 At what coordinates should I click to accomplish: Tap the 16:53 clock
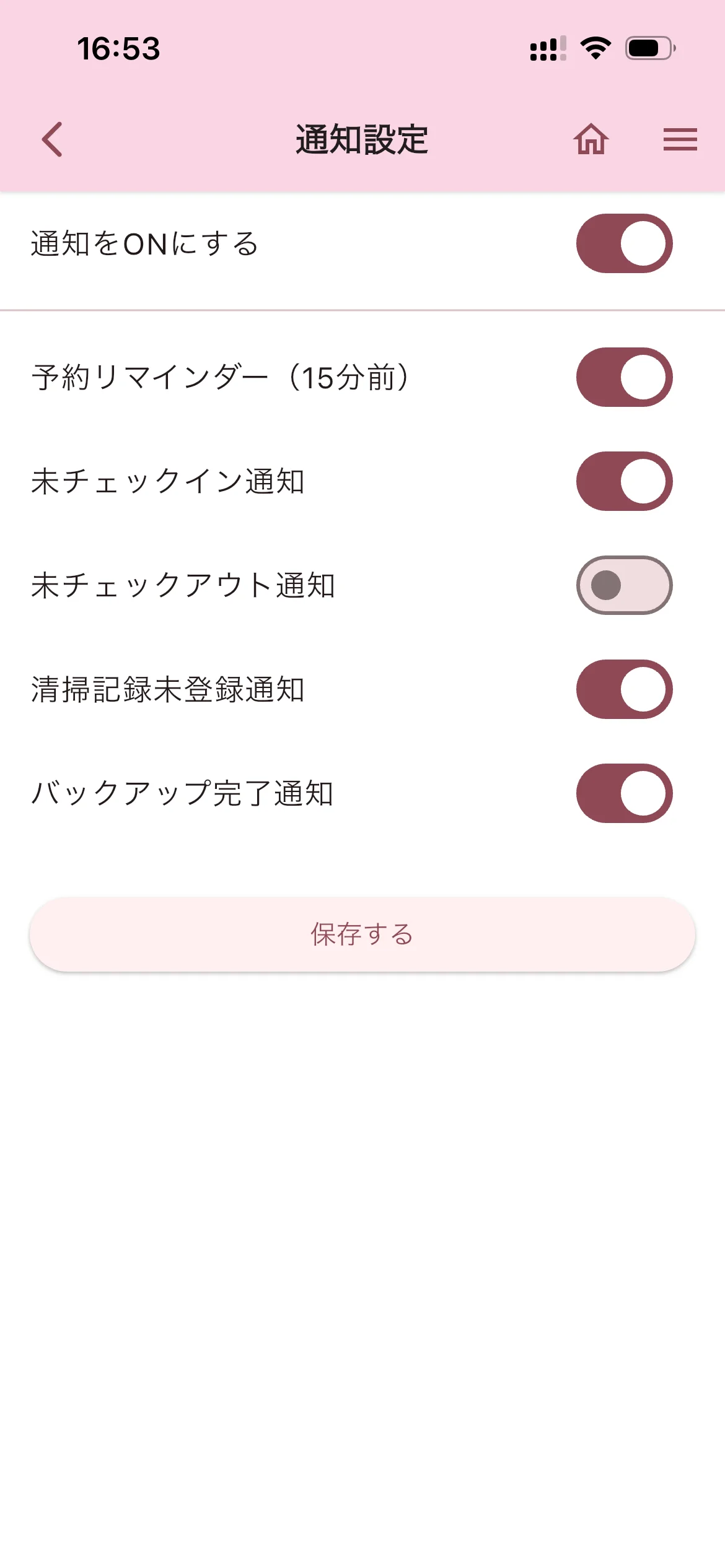point(118,49)
